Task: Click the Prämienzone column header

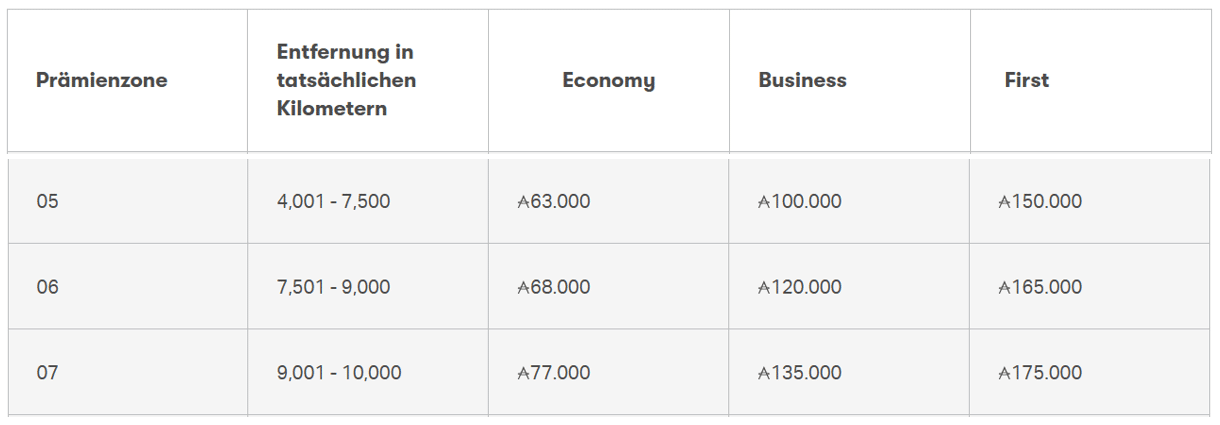Action: (101, 80)
